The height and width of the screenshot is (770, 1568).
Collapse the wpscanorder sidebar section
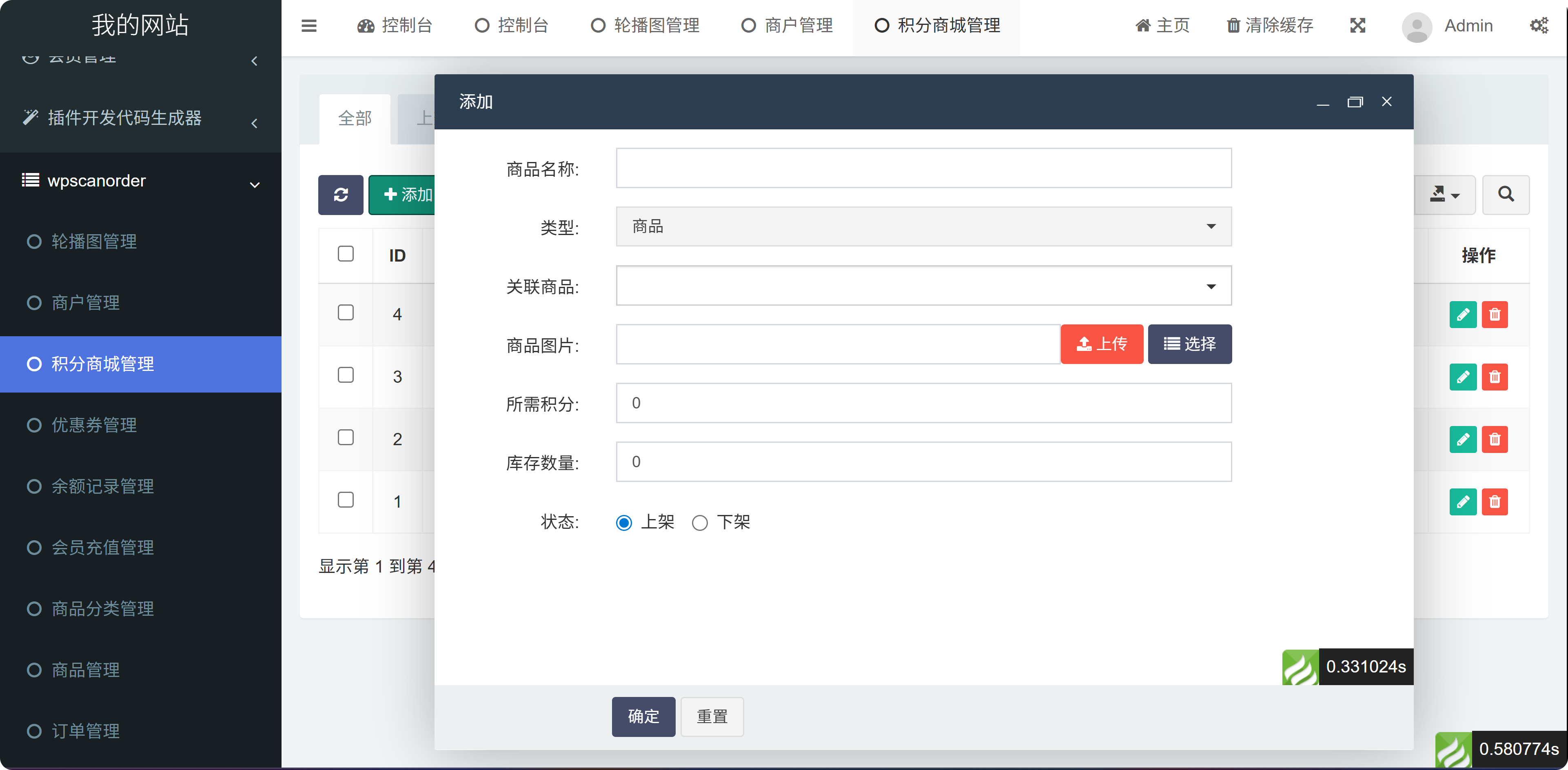pos(255,184)
